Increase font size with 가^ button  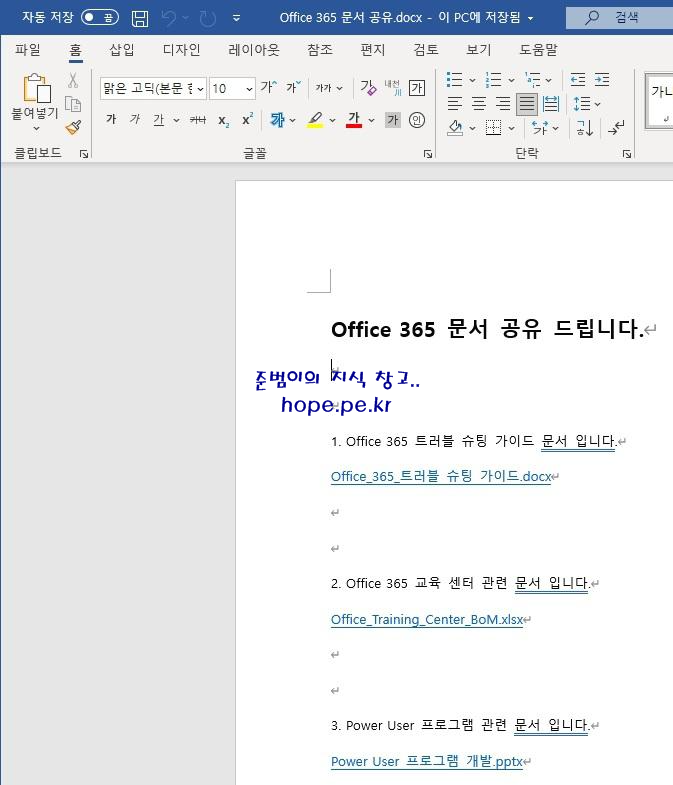[268, 88]
